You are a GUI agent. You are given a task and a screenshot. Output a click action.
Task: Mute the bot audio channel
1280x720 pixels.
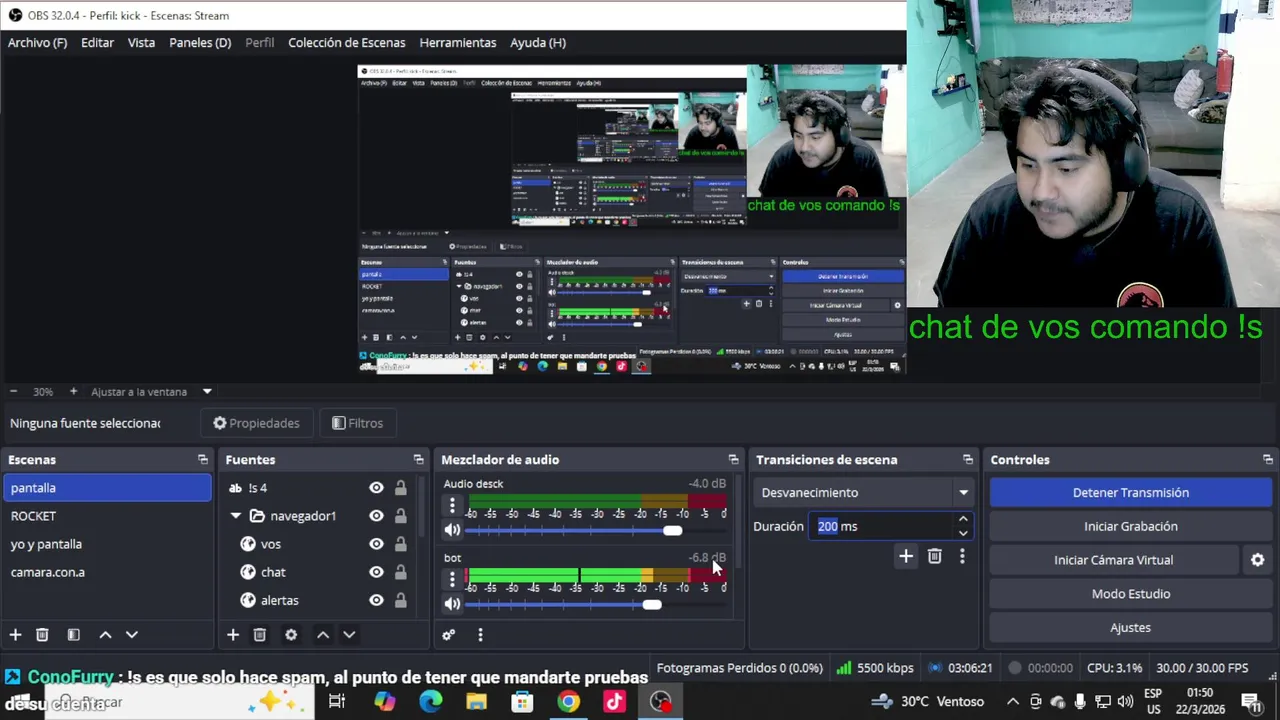coord(452,604)
